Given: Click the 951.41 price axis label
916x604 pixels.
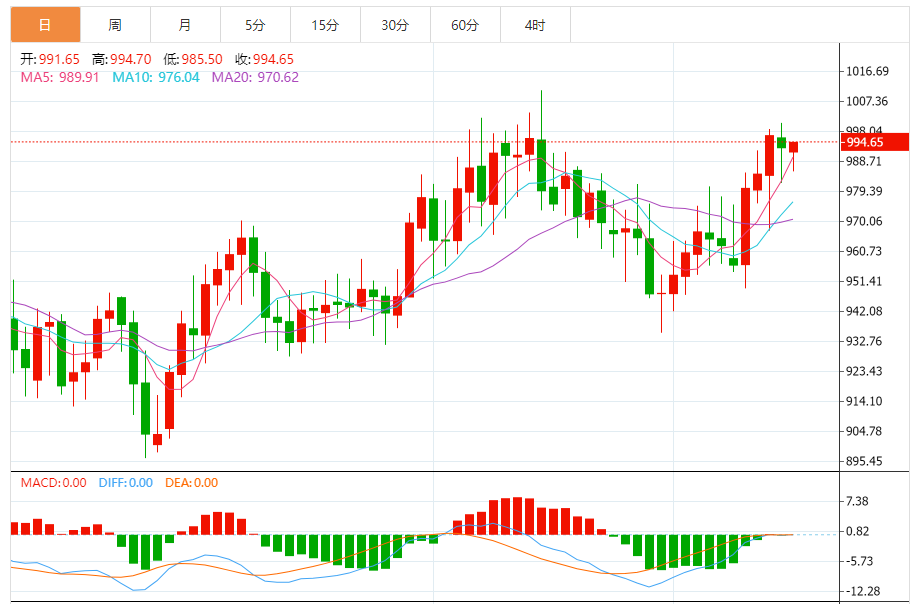Looking at the screenshot, I should (x=864, y=281).
